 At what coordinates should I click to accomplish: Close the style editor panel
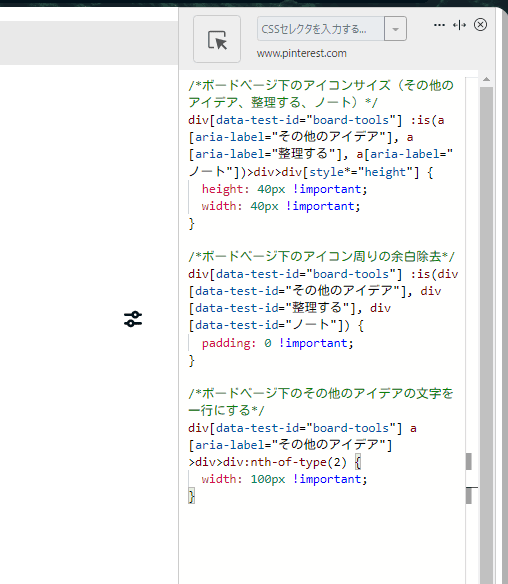(480, 25)
